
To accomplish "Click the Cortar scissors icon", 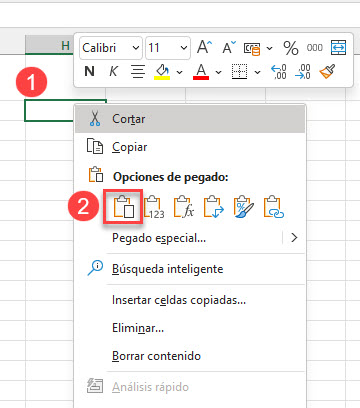I will [95, 119].
